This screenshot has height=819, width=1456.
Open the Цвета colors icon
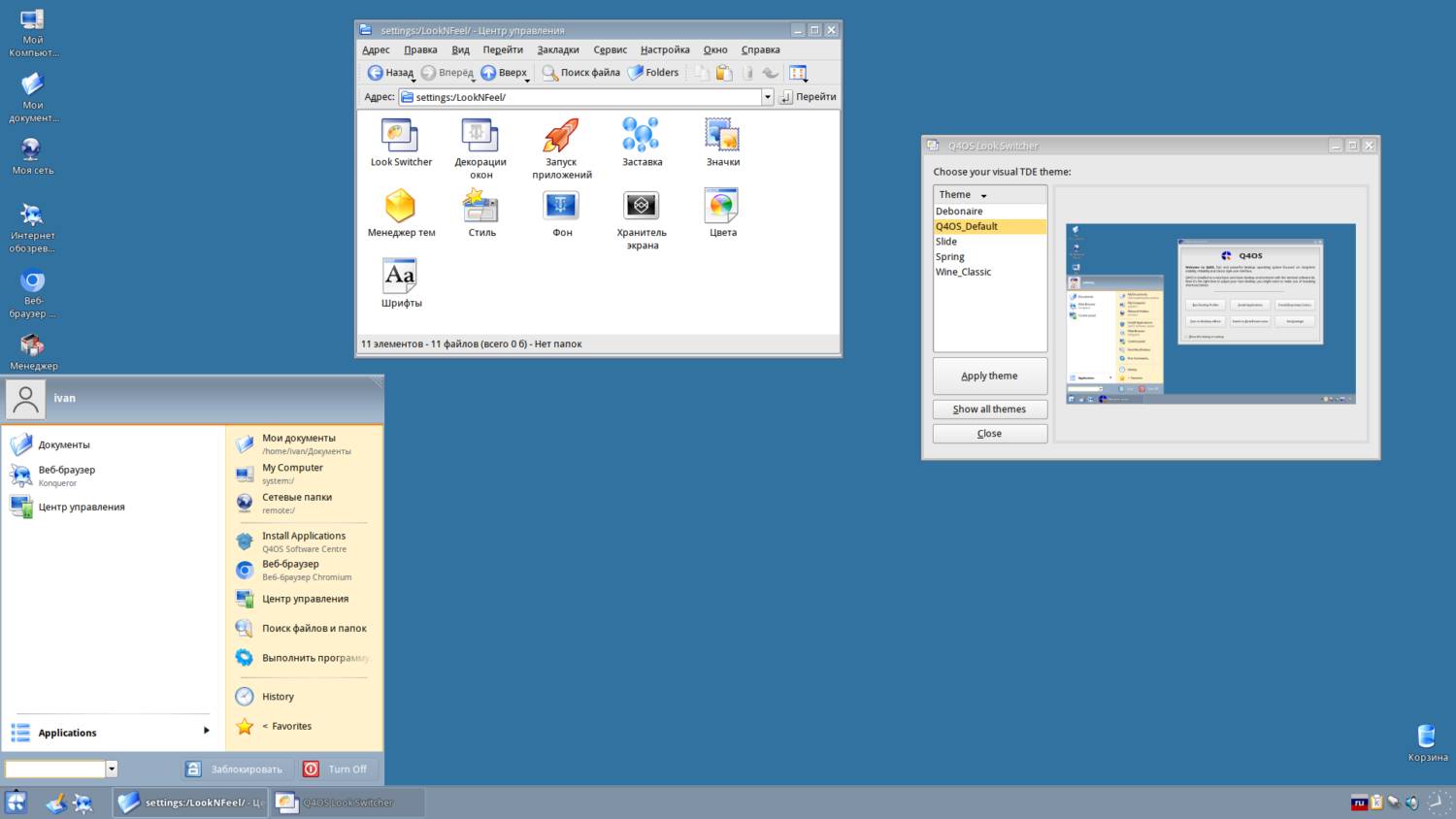click(722, 207)
